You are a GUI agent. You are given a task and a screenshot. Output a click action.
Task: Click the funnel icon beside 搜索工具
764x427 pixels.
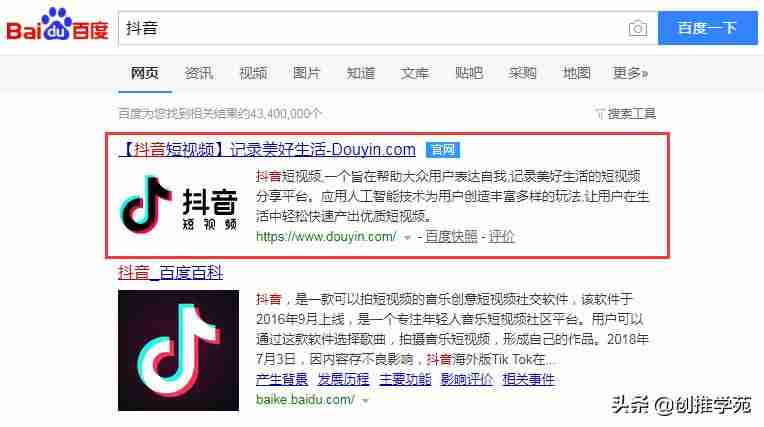(x=600, y=114)
